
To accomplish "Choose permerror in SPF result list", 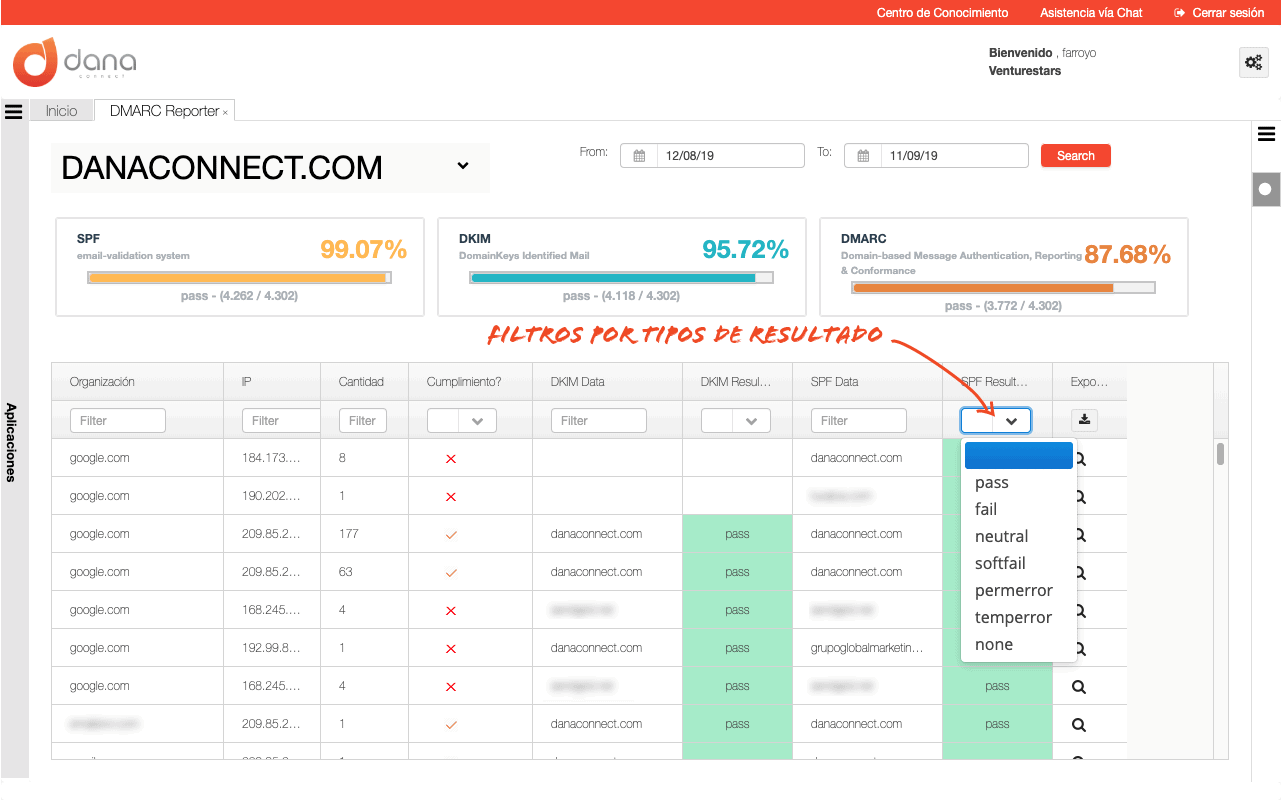I will (1018, 591).
